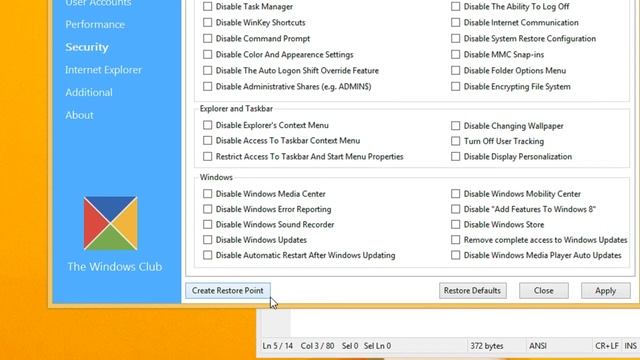The image size is (640, 360).
Task: Check Disable The Auto Logon Shift Override Feature
Action: (207, 70)
